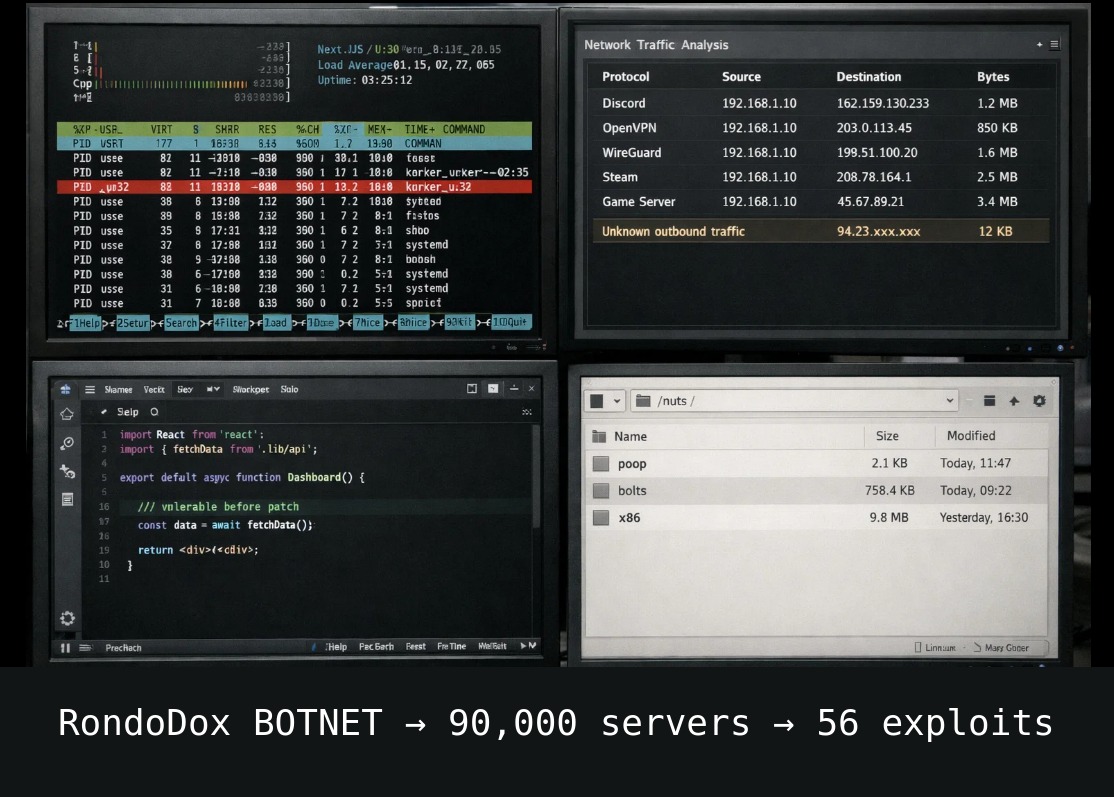
Task: Open the device dropdown beside the folder icon
Action: [614, 400]
